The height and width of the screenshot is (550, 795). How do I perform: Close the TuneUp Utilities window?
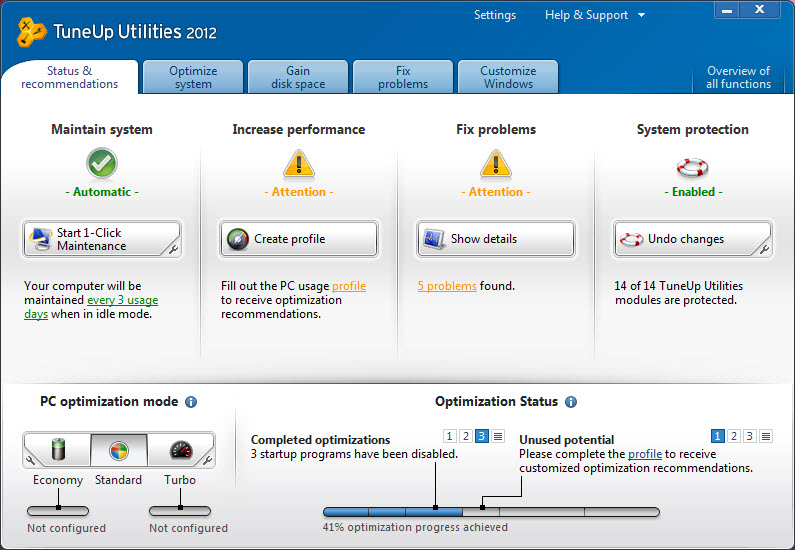coord(760,9)
